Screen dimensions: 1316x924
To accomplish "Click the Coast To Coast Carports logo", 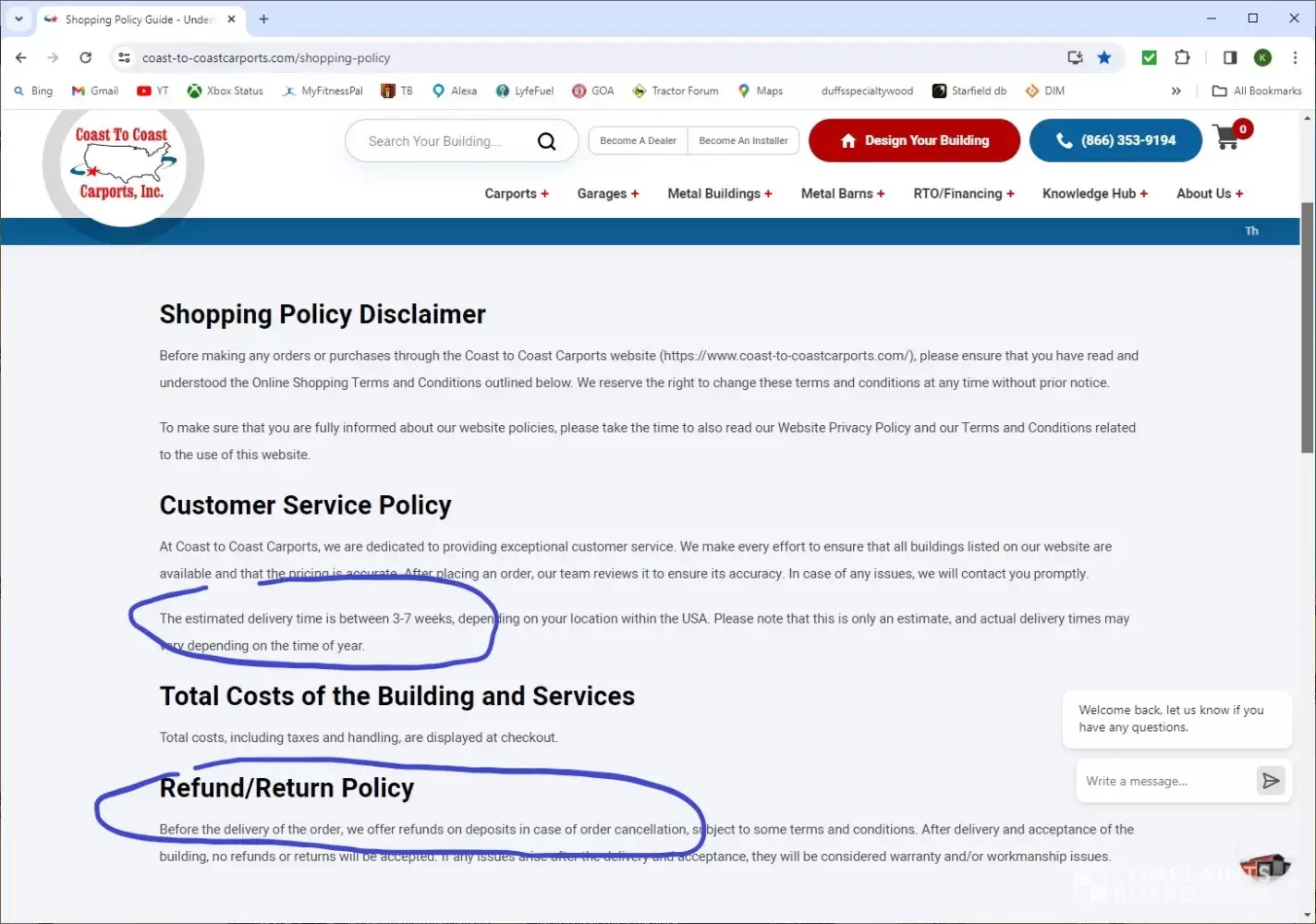I will pyautogui.click(x=122, y=164).
